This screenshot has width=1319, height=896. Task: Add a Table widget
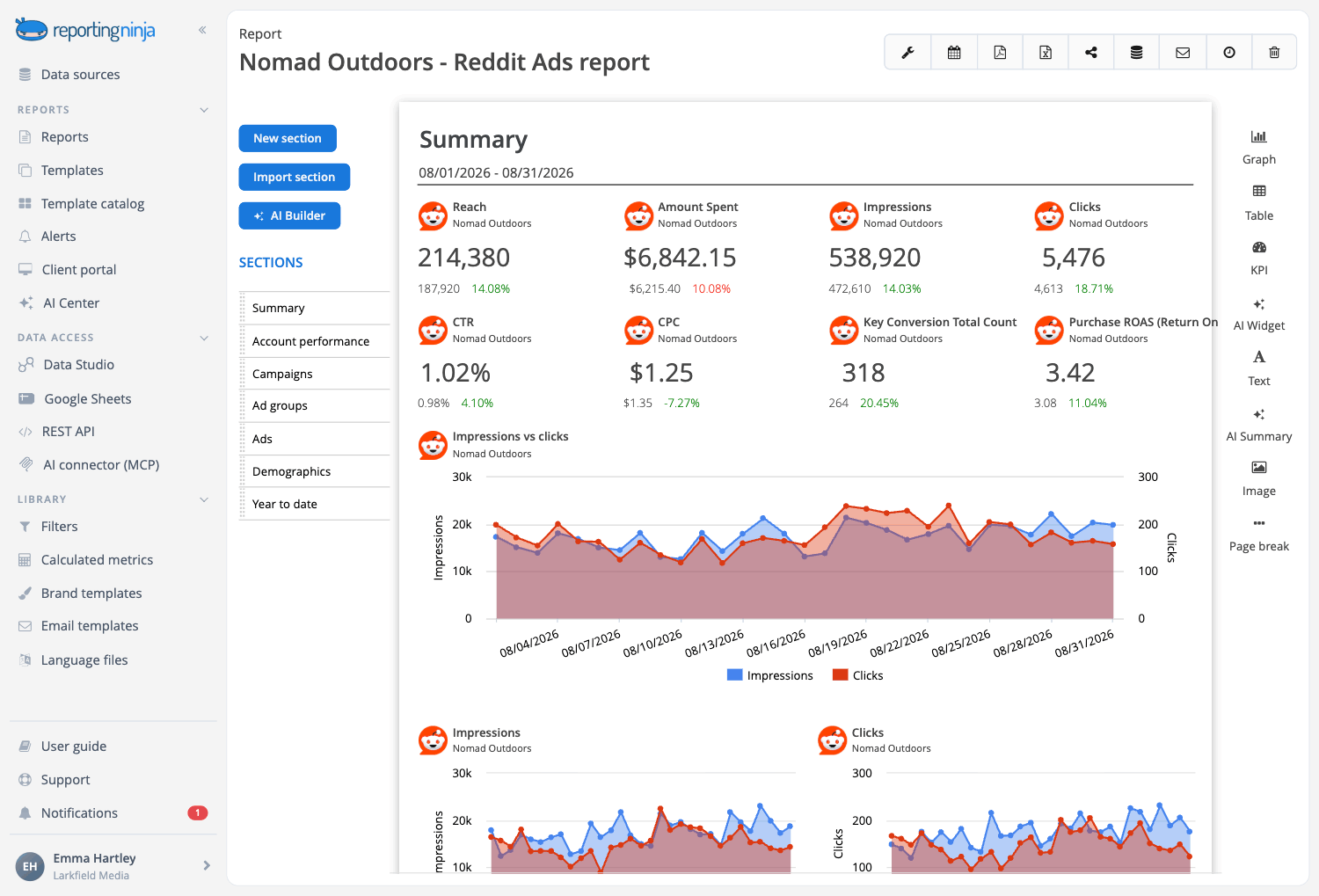coord(1259,202)
